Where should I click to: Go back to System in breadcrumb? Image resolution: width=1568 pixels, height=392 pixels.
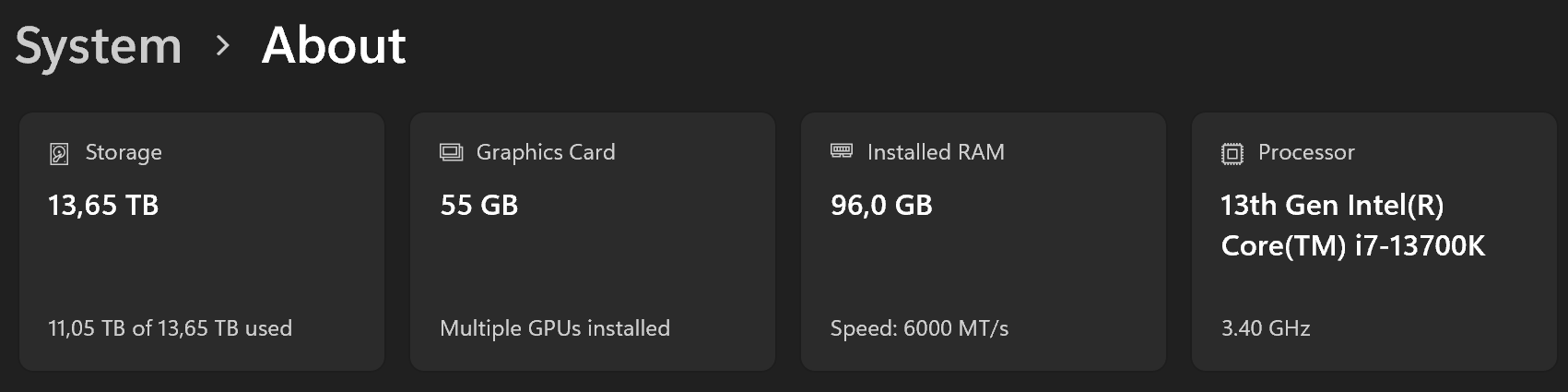point(99,46)
